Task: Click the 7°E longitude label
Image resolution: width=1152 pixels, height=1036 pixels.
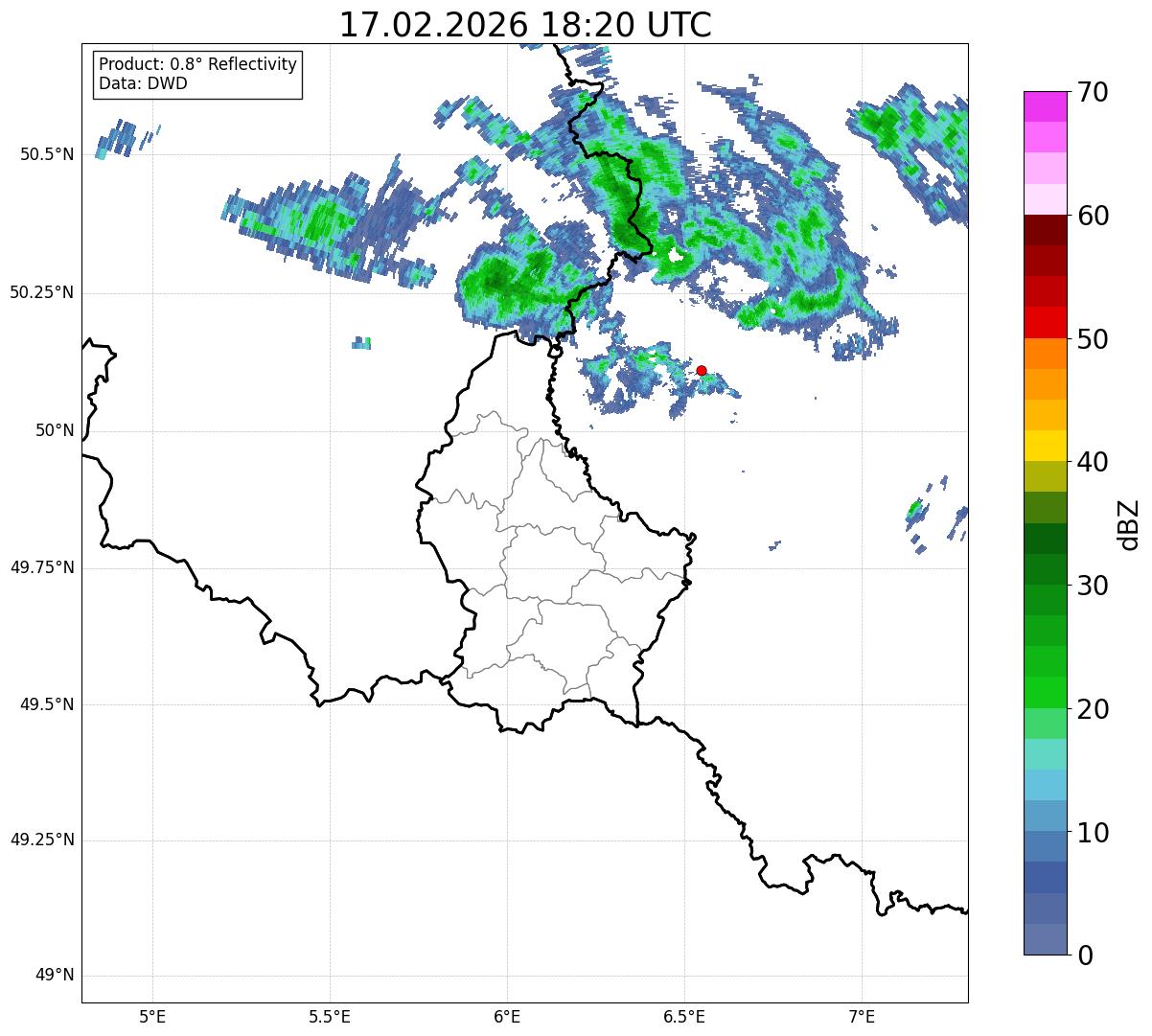Action: pyautogui.click(x=863, y=1017)
